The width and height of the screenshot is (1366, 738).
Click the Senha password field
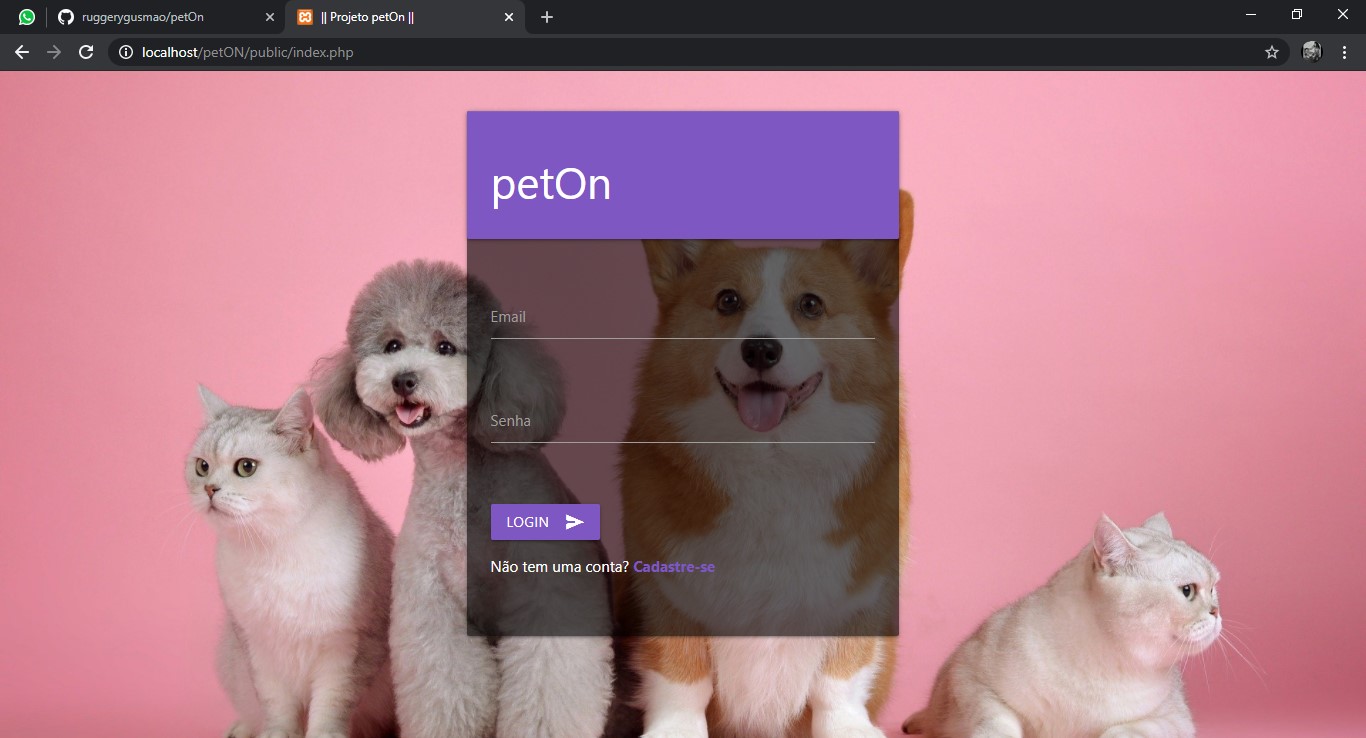point(682,422)
